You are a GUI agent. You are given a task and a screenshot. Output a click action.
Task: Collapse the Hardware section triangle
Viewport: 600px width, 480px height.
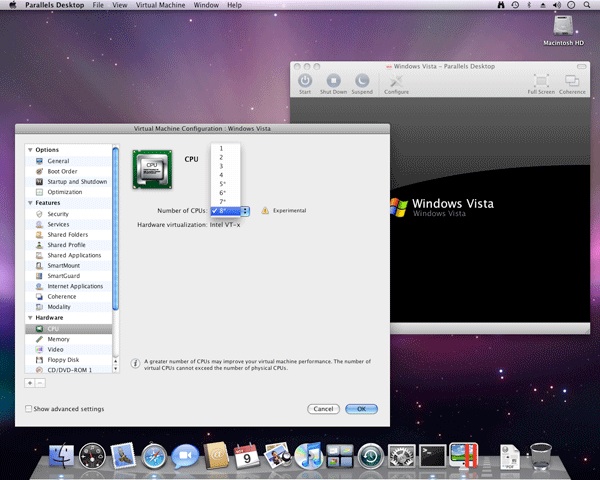coord(30,318)
